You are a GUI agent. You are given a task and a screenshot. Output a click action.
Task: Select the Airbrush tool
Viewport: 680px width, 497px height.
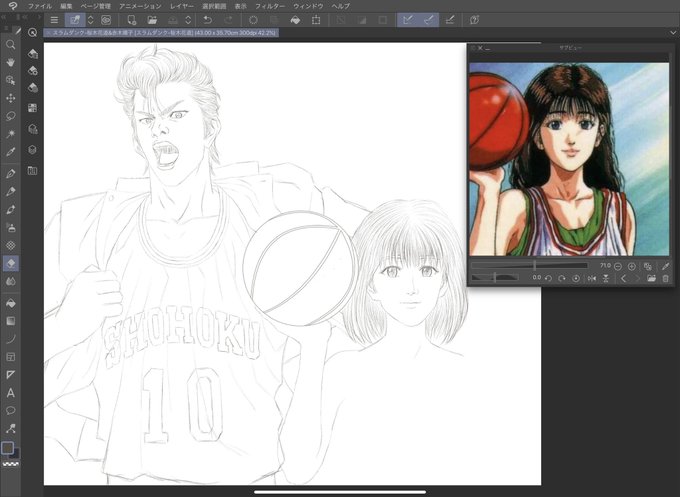[10, 227]
